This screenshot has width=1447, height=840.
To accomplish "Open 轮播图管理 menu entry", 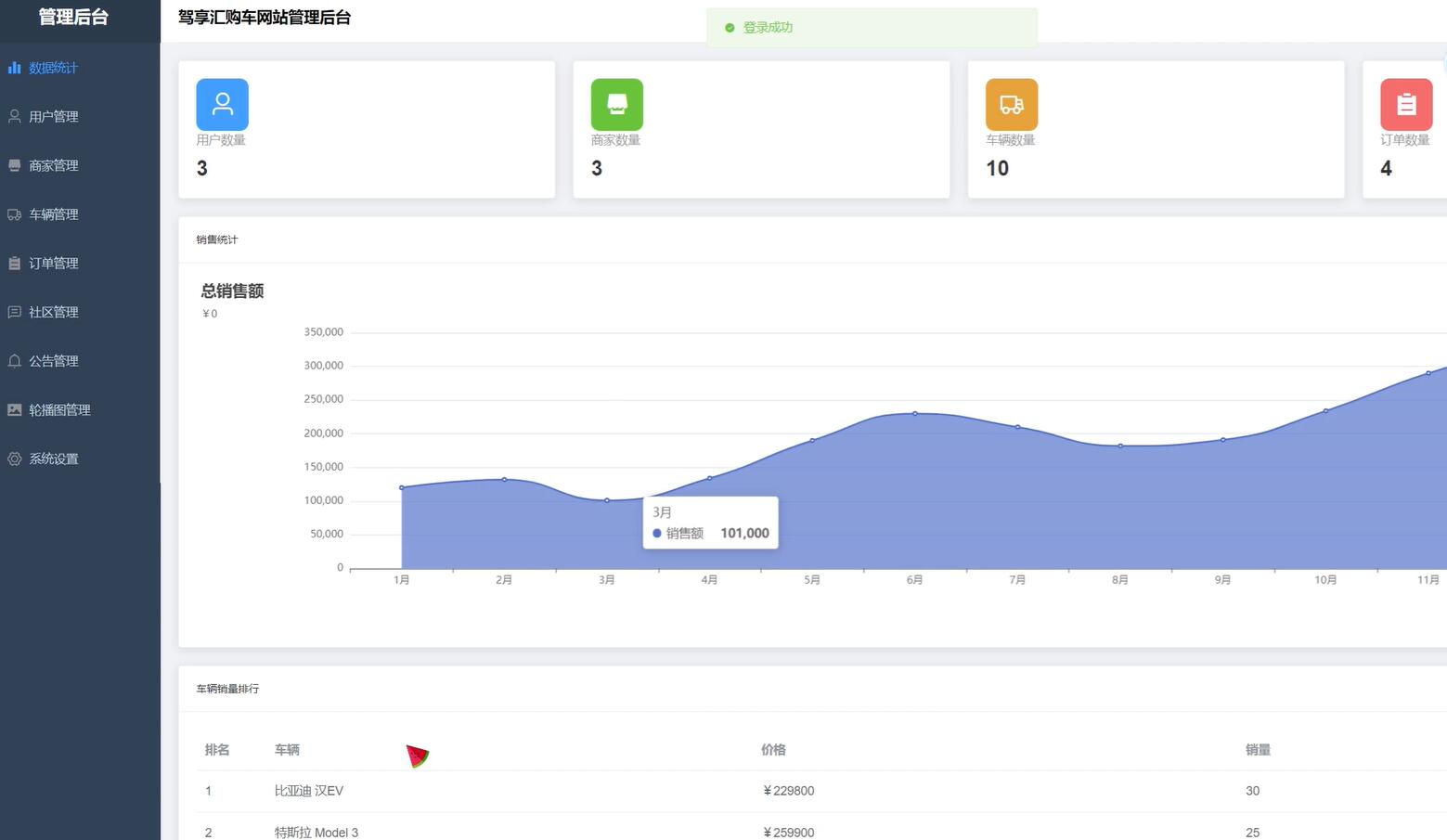I will 80,409.
